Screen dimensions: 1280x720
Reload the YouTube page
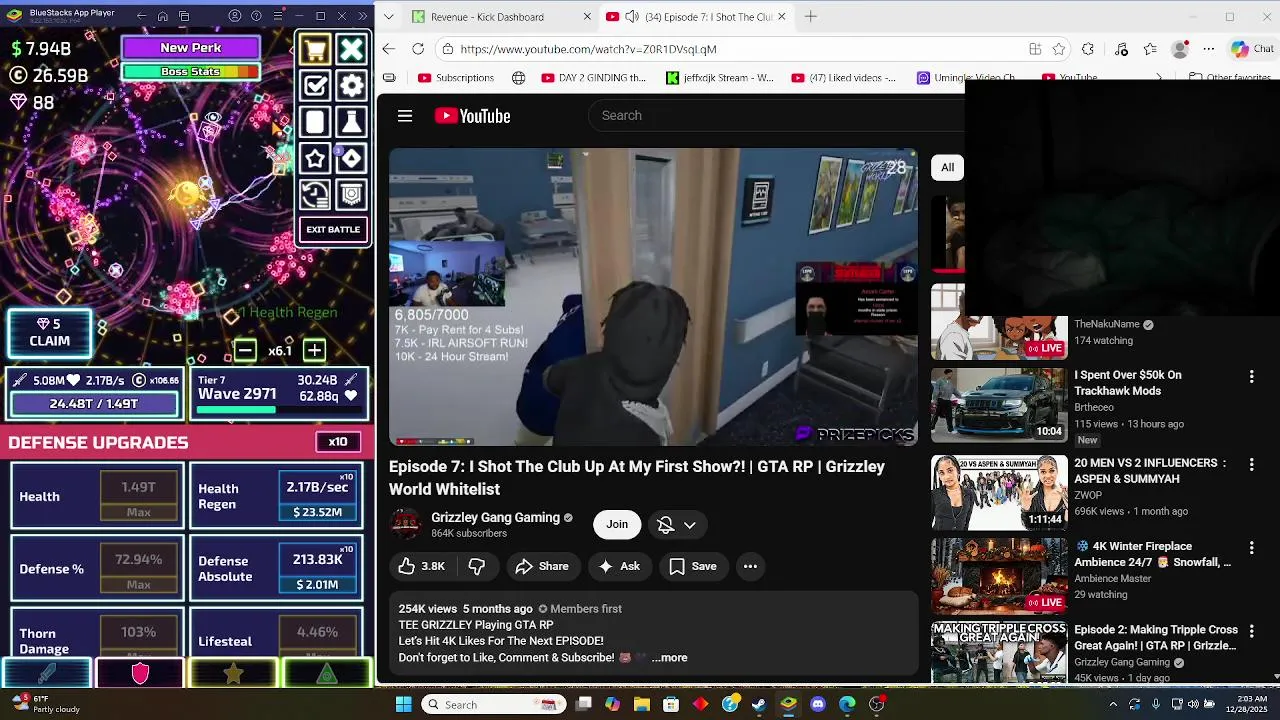coord(418,49)
